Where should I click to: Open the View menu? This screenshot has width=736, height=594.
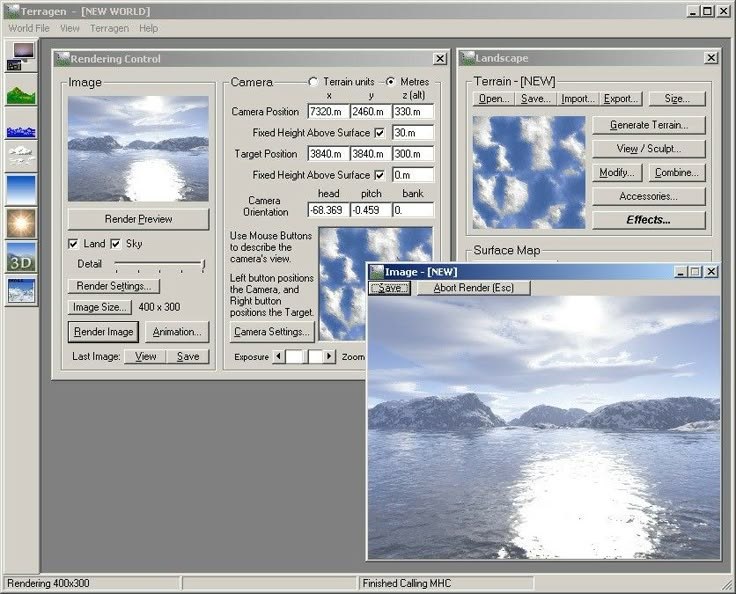coord(69,28)
